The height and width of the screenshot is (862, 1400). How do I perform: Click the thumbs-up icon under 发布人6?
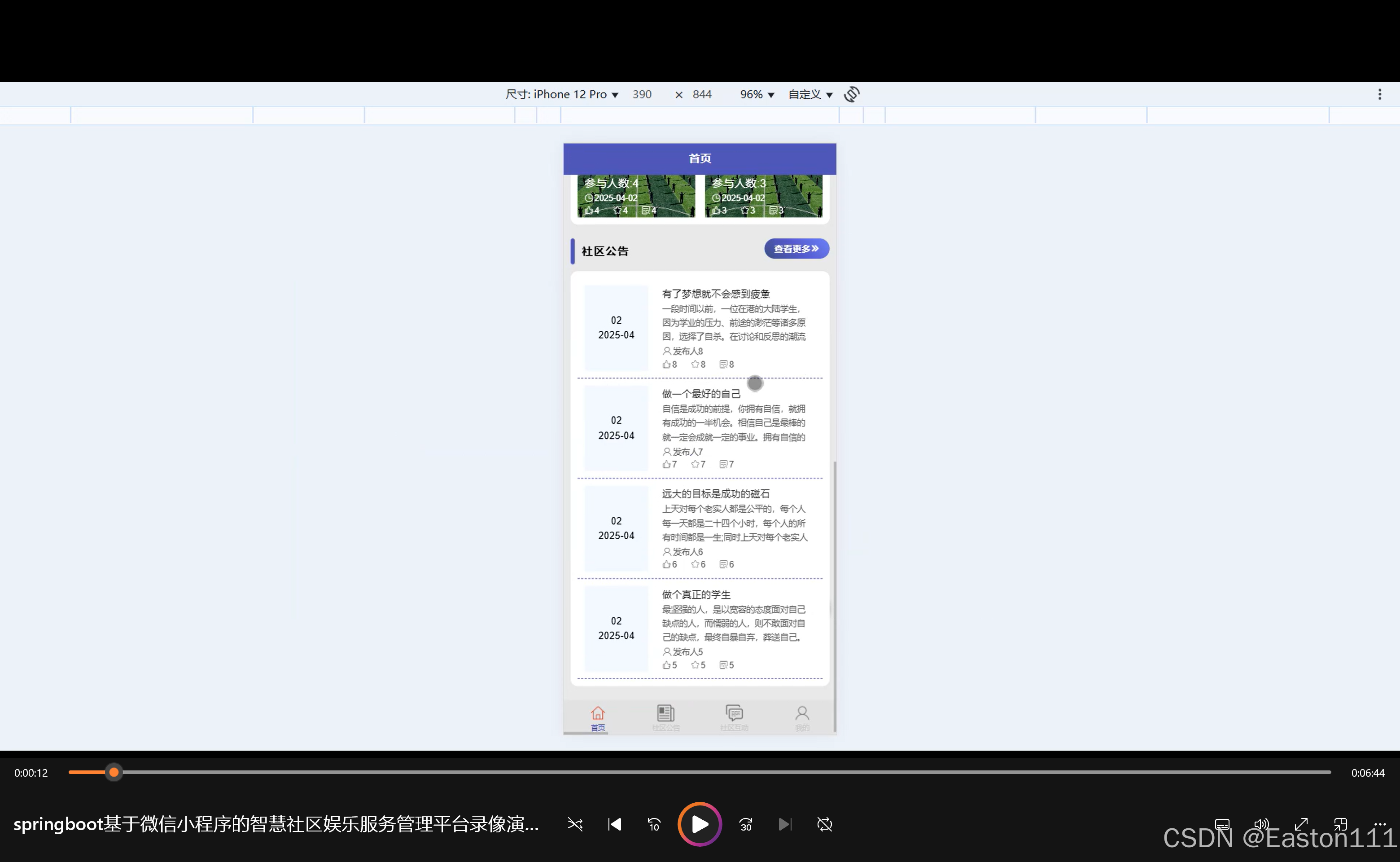pos(666,564)
